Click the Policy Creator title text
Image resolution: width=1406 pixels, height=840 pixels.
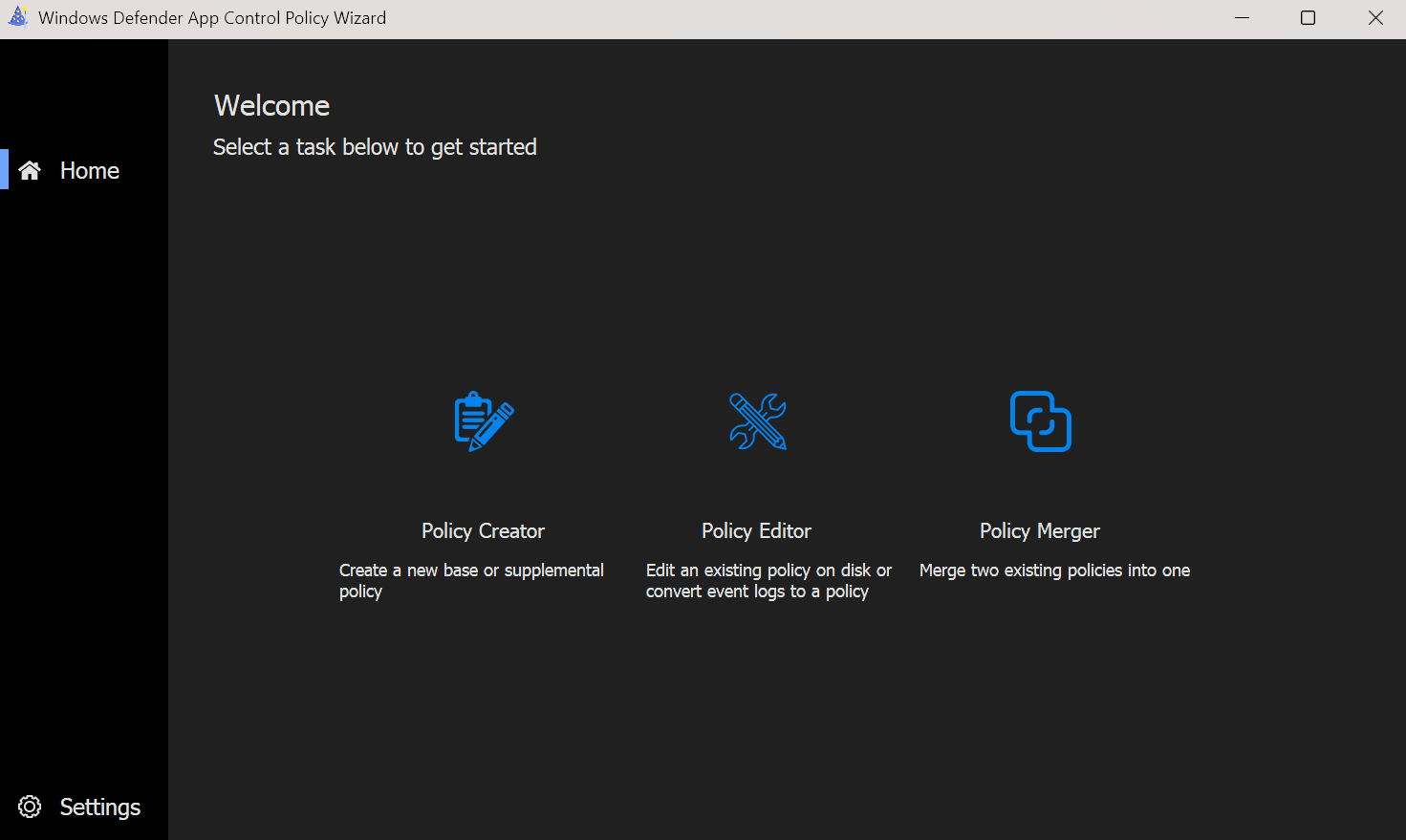(483, 531)
